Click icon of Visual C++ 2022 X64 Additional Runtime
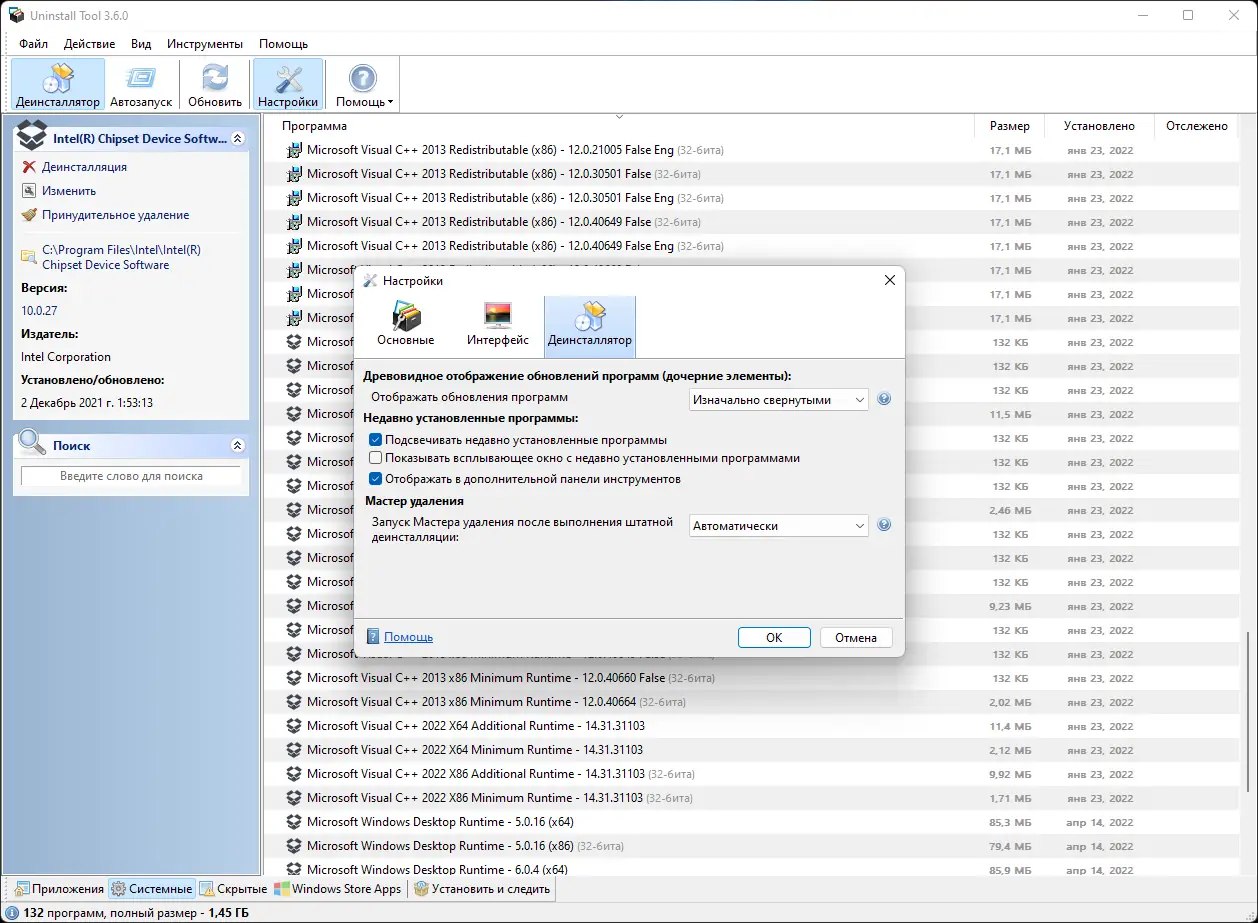Viewport: 1258px width, 923px height. click(294, 726)
